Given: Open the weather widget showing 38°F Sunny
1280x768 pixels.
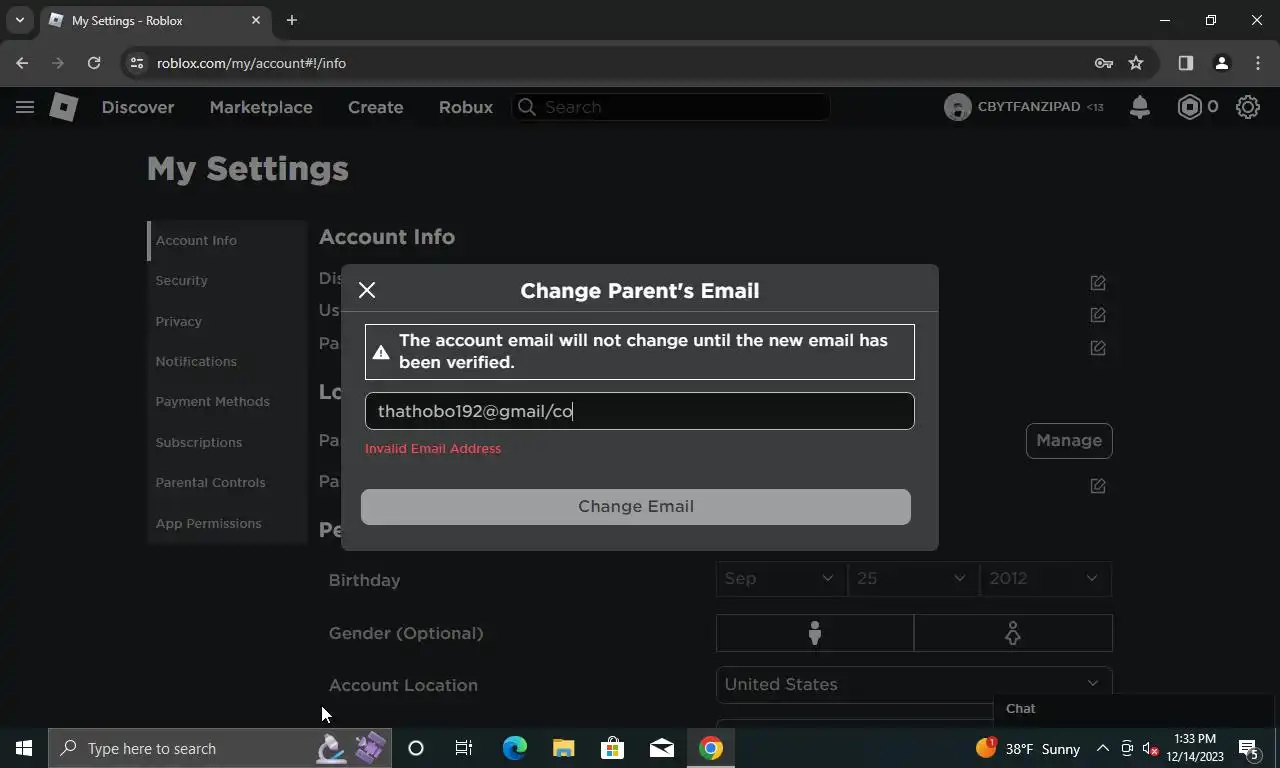Looking at the screenshot, I should [1029, 748].
